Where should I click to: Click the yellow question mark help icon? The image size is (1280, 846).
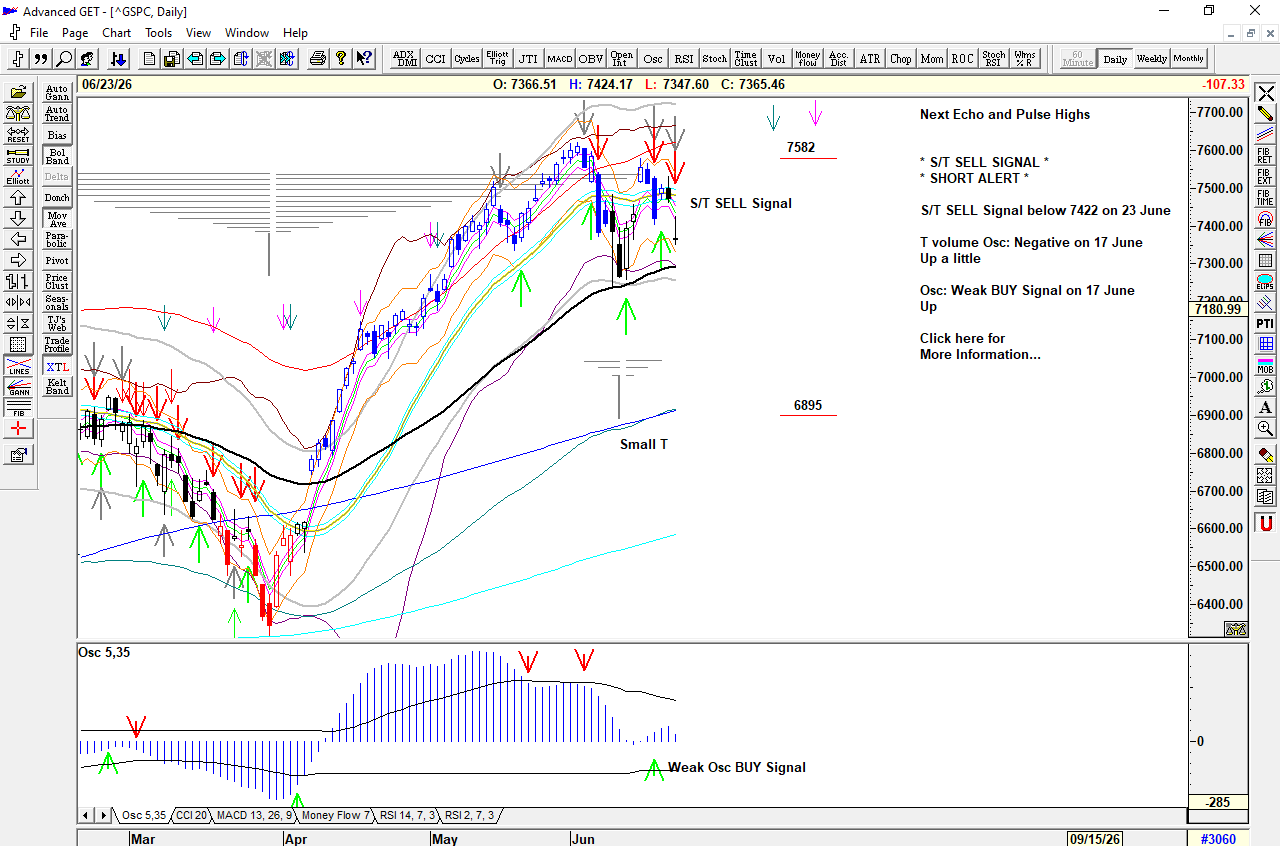(341, 59)
